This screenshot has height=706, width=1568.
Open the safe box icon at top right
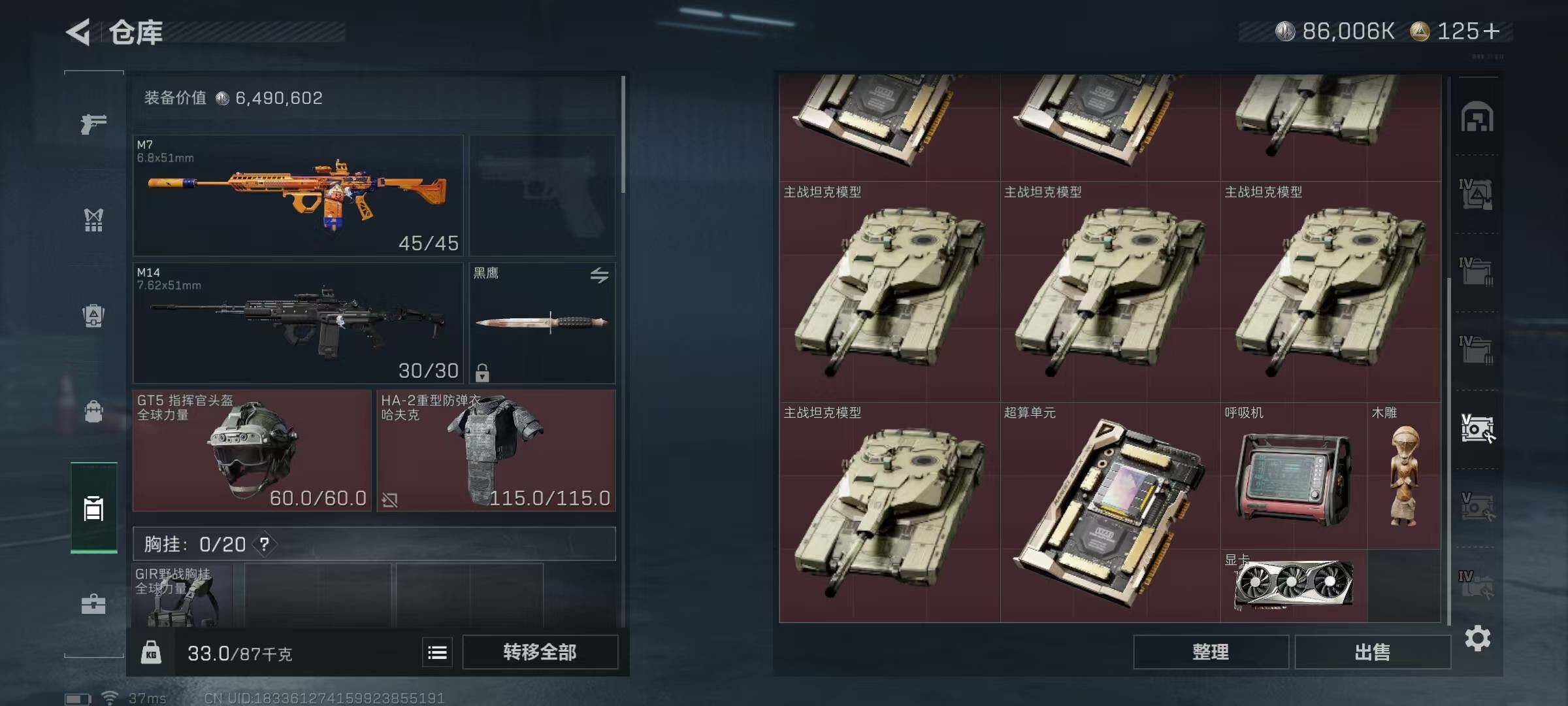(1477, 118)
